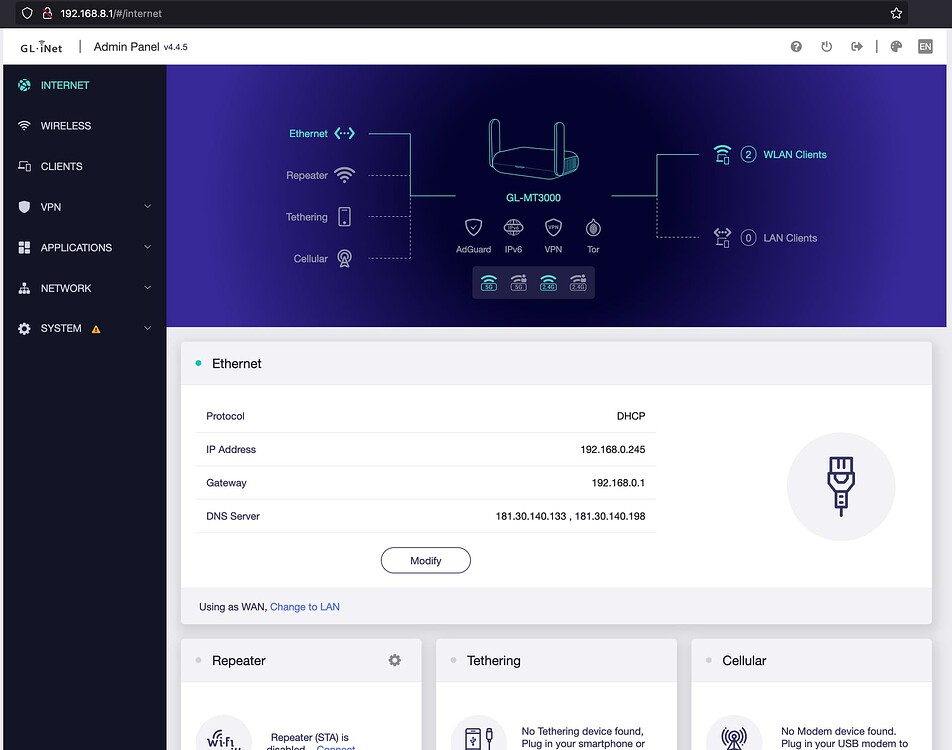
Task: Click the Change to LAN link
Action: (304, 607)
